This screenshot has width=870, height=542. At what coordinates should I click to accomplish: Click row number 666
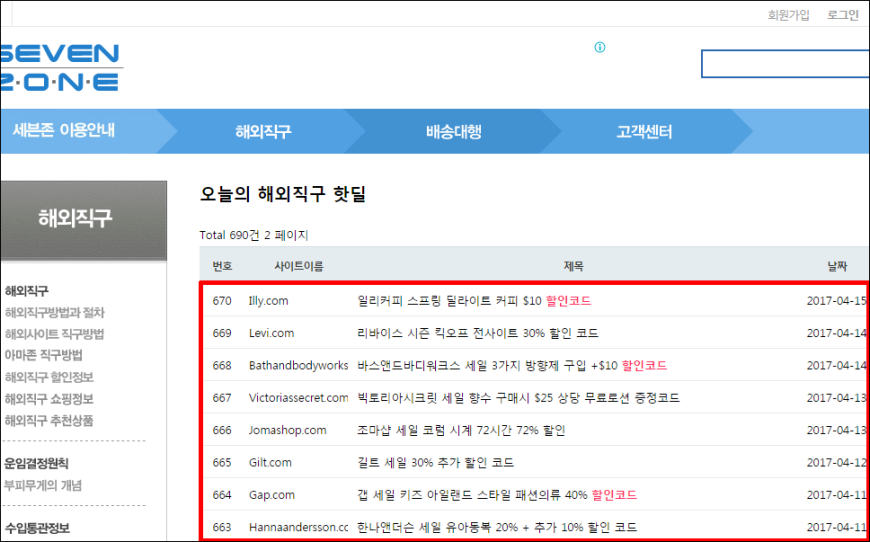pyautogui.click(x=222, y=430)
